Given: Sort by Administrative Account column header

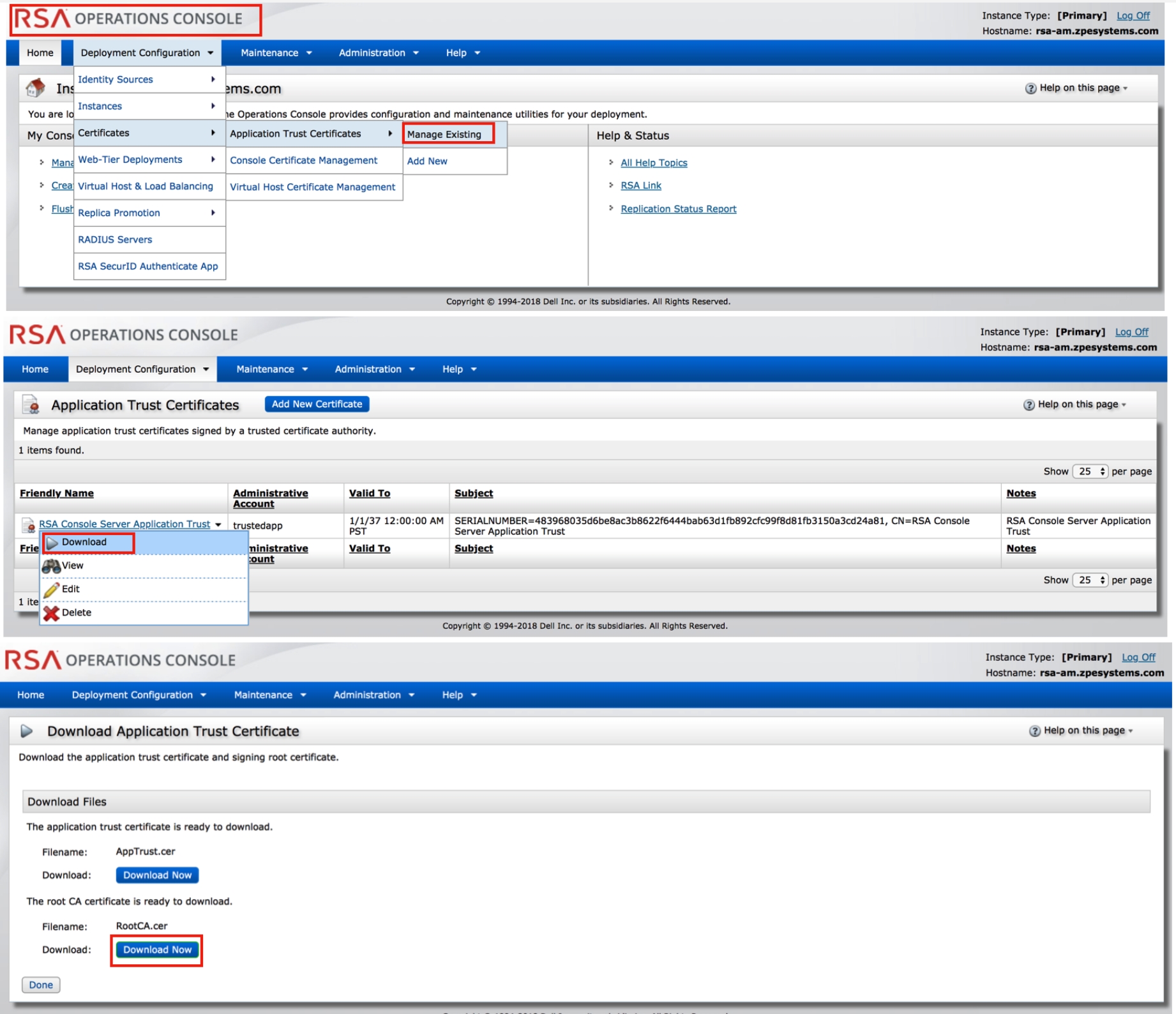Looking at the screenshot, I should (x=271, y=499).
